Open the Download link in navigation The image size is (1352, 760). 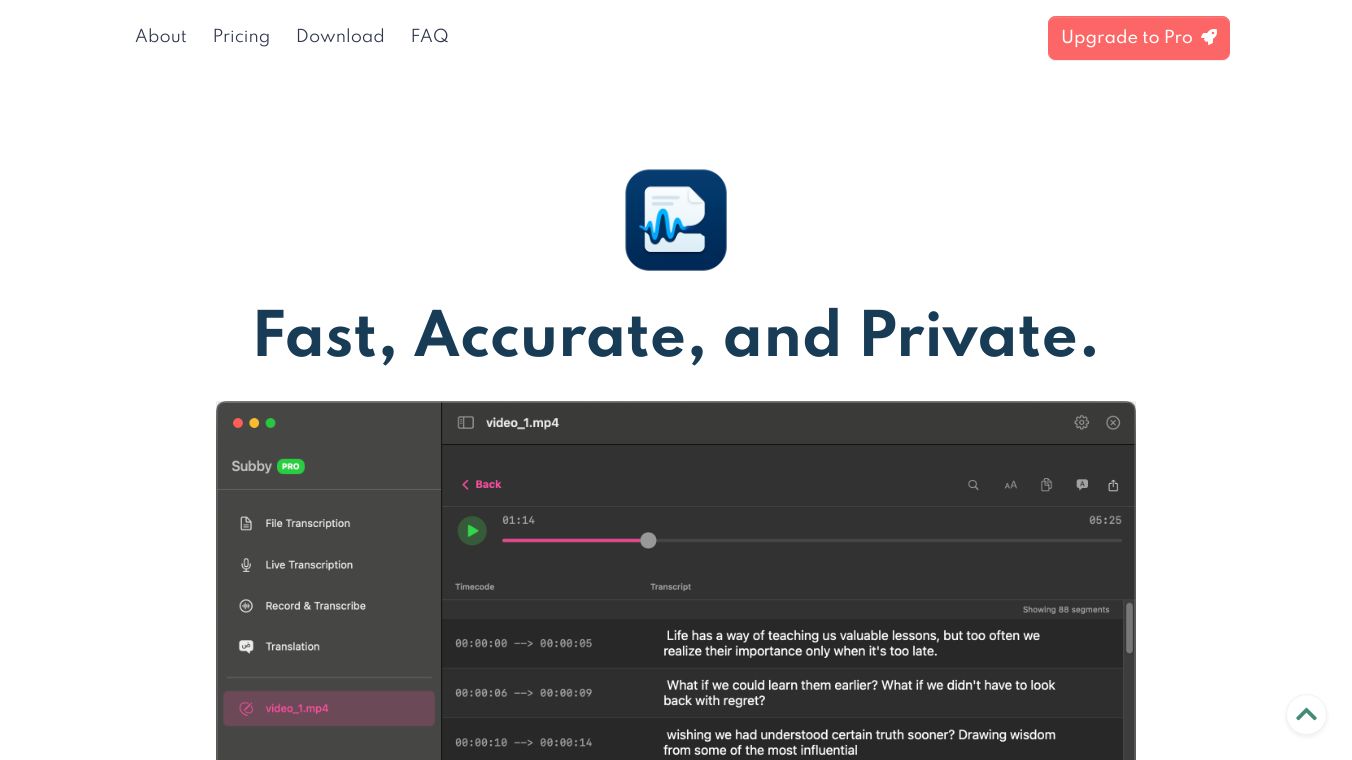[x=340, y=37]
